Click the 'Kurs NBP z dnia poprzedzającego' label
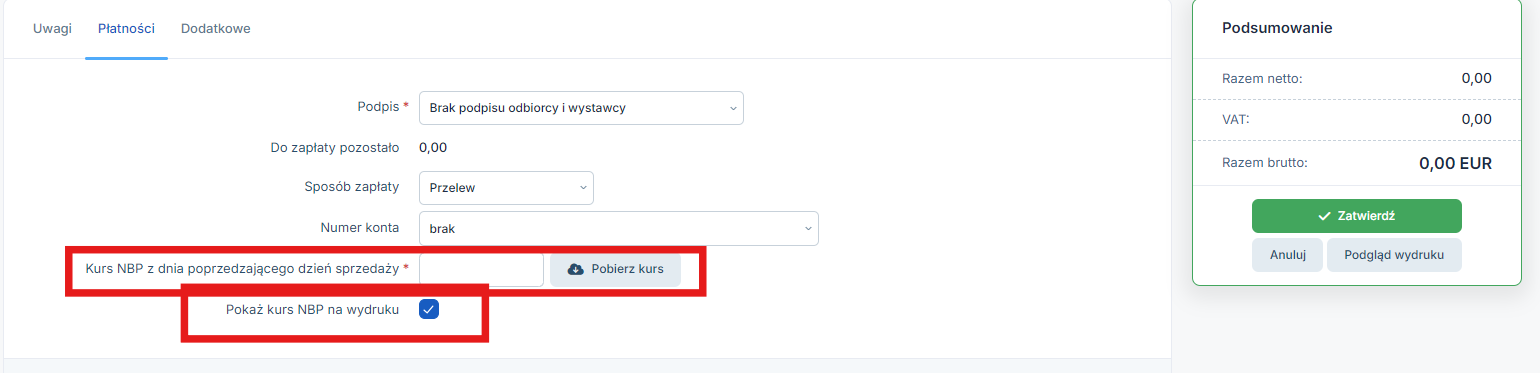This screenshot has width=1540, height=373. tap(241, 268)
